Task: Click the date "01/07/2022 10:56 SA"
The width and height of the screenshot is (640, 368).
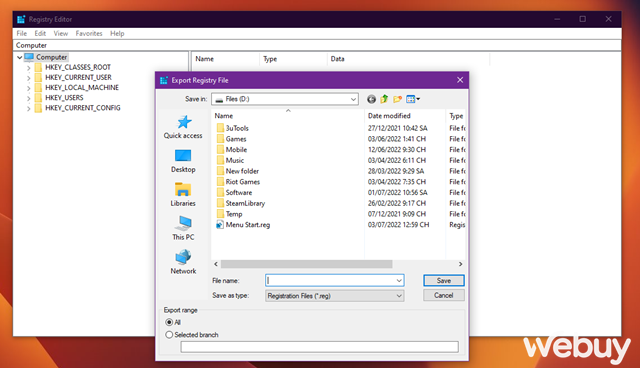Action: click(x=398, y=193)
